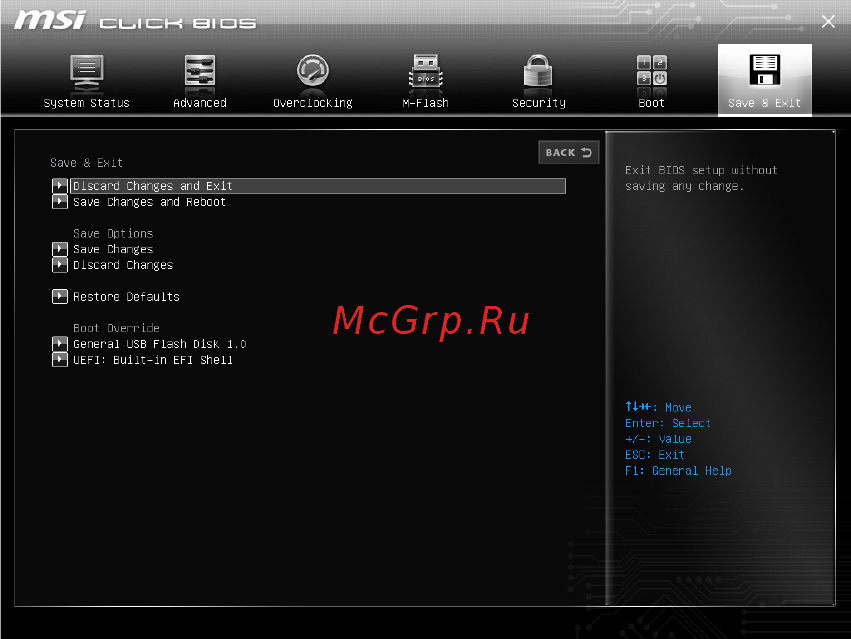This screenshot has height=639, width=851.
Task: Launch UEFI: Built-in EFI Shell
Action: pos(153,360)
